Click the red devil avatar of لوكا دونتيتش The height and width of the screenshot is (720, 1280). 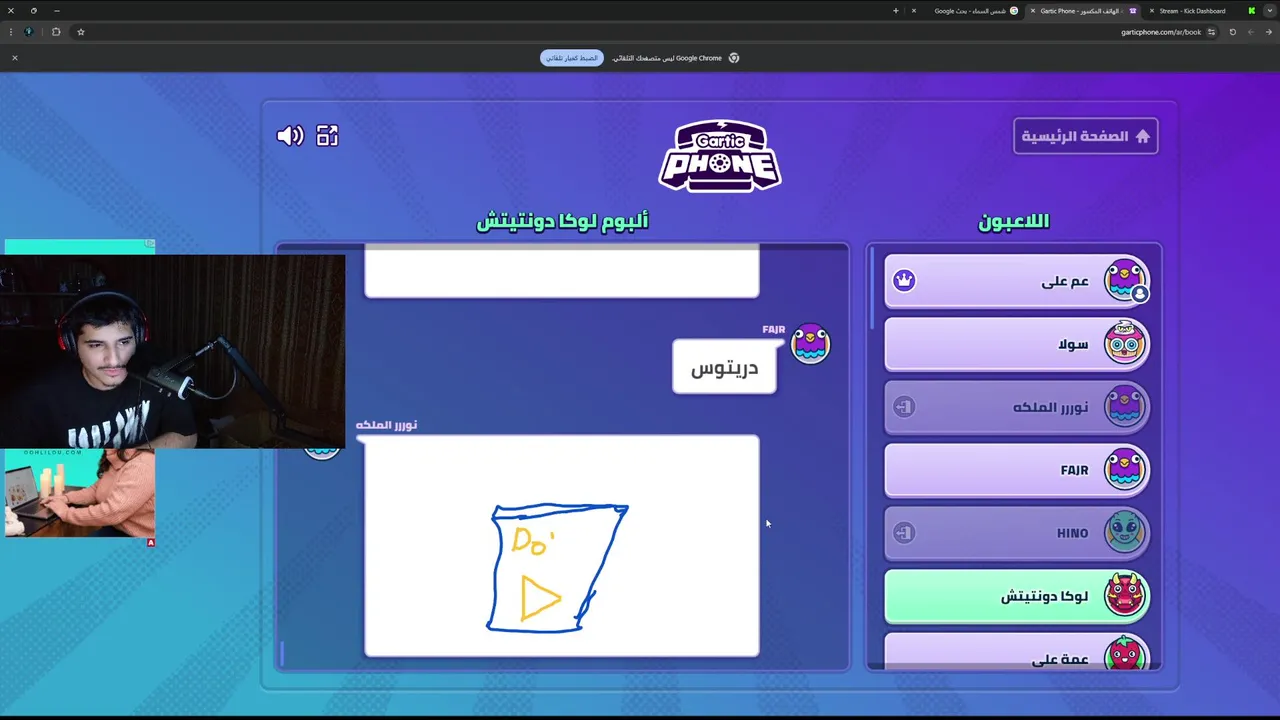1125,596
